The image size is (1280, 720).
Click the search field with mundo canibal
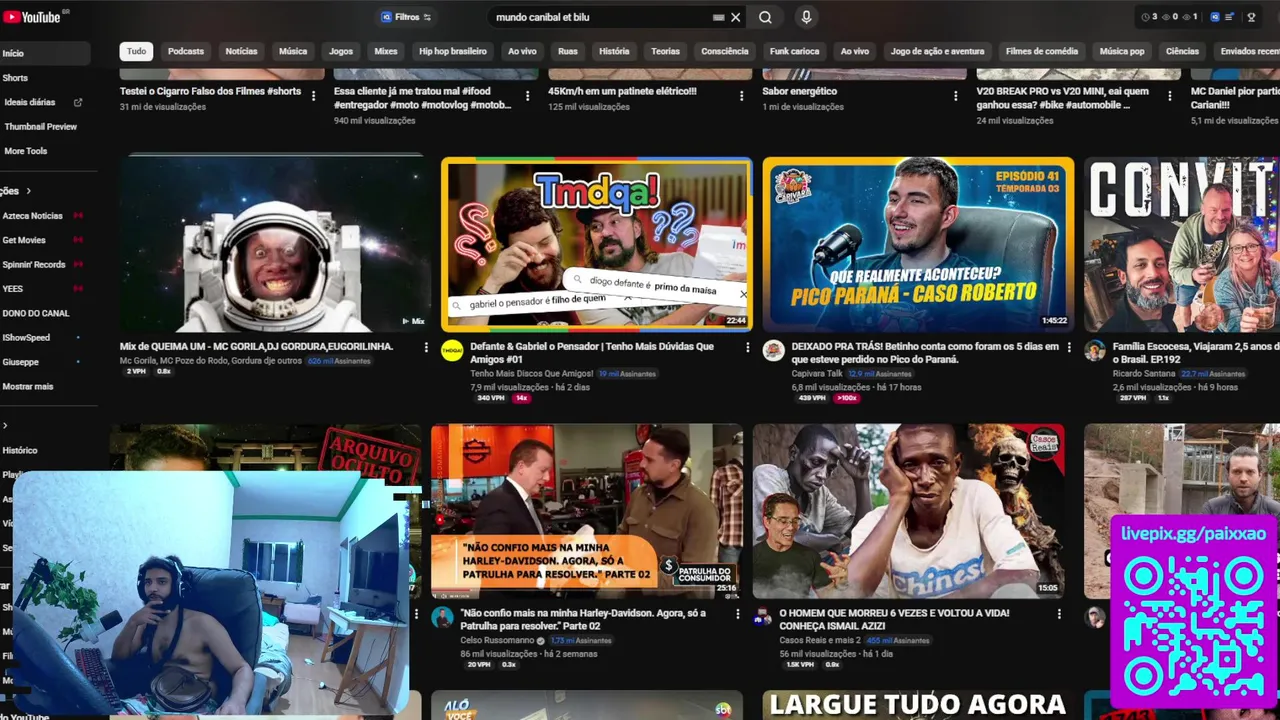600,17
